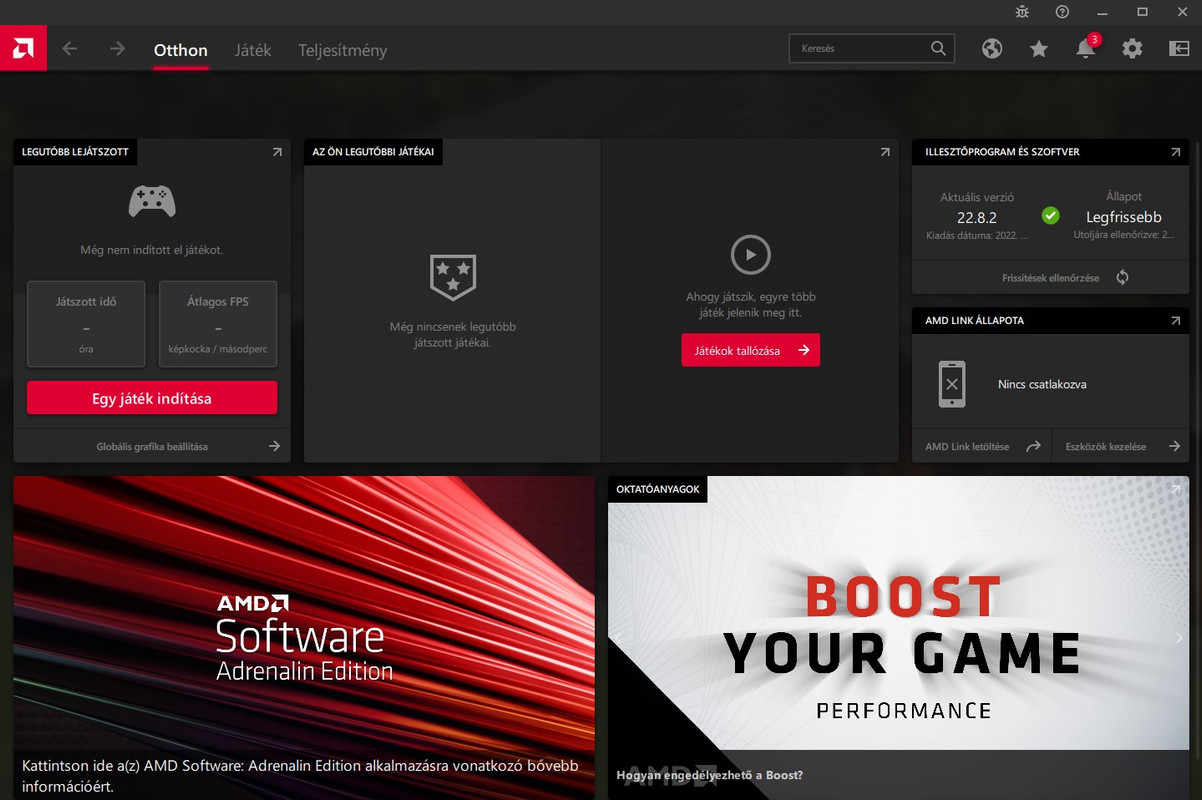This screenshot has height=800, width=1202.
Task: Click the AMD logo in the header
Action: (23, 48)
